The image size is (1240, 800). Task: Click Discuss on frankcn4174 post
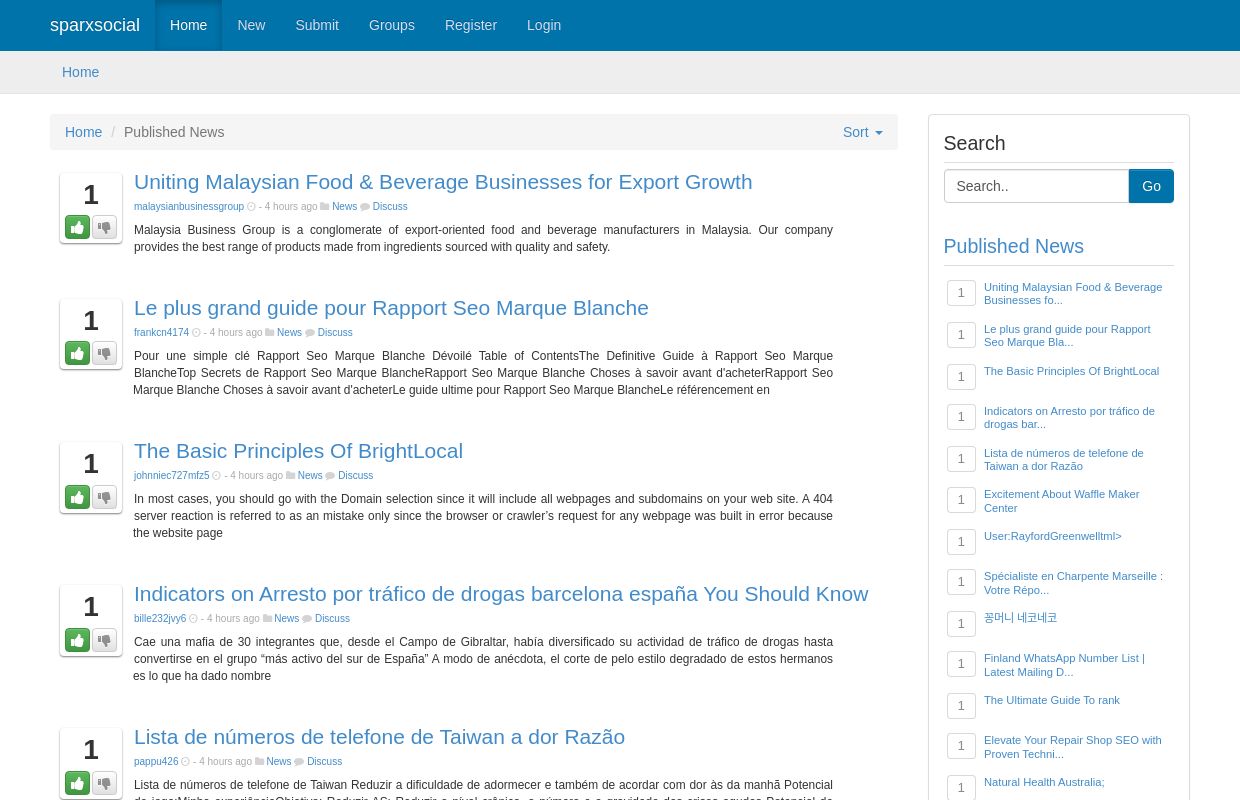coord(335,333)
